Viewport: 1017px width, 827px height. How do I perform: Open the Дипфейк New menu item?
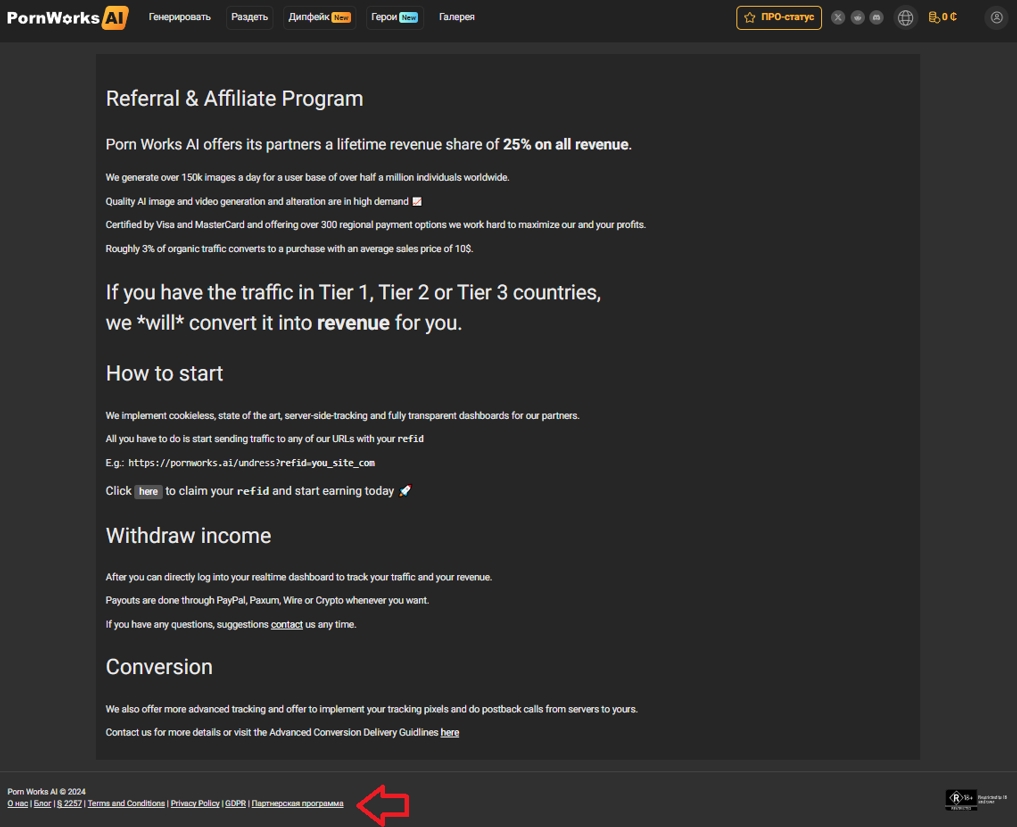point(319,17)
